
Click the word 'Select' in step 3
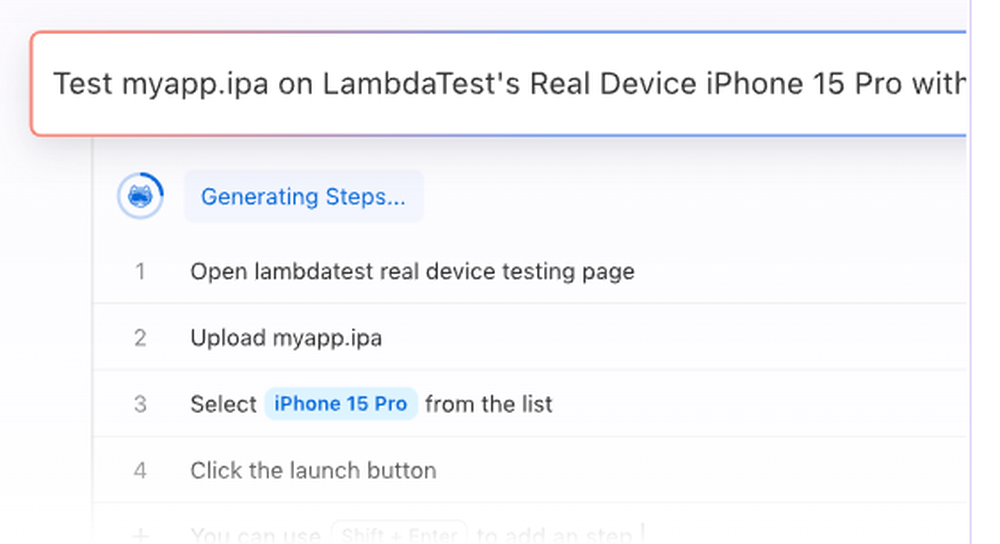223,404
